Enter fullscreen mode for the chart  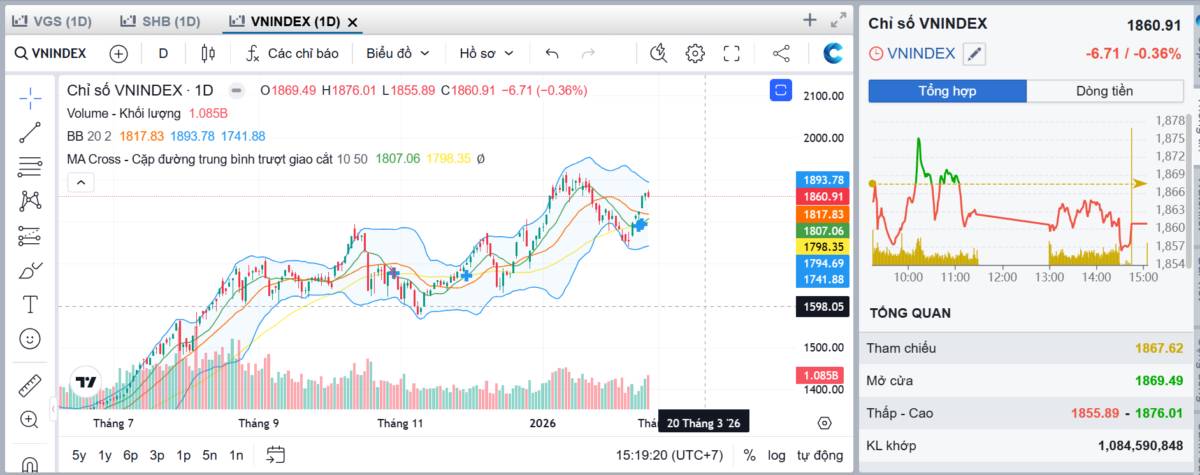(731, 54)
